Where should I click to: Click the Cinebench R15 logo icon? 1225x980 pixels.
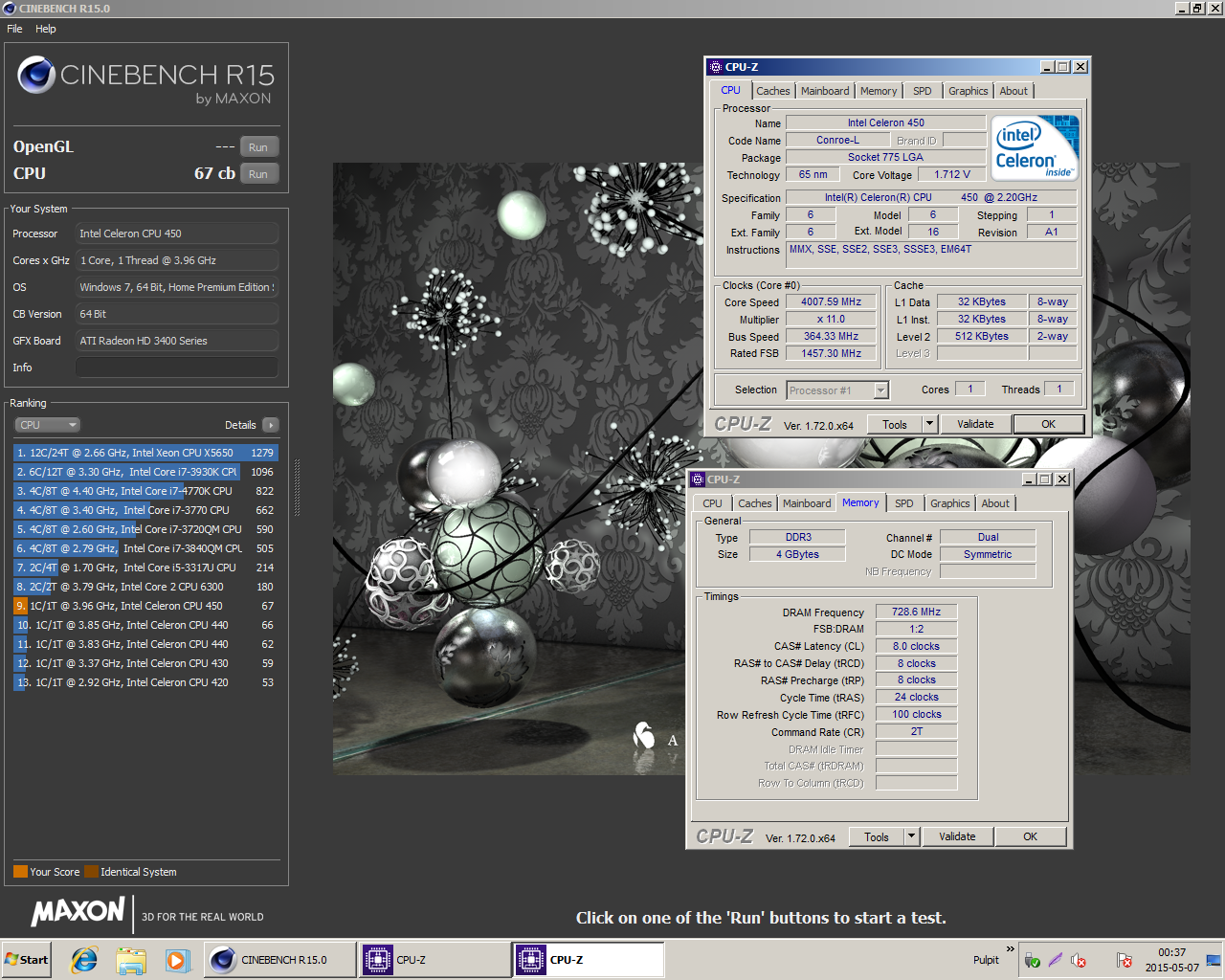(x=36, y=75)
